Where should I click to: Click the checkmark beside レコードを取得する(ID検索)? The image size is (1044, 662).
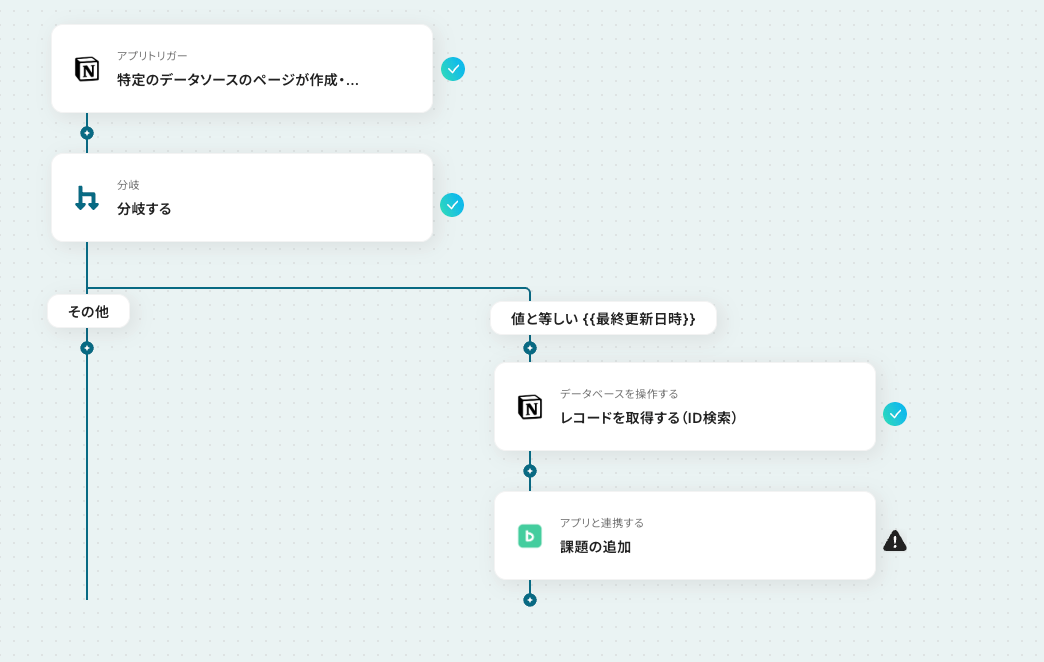pyautogui.click(x=895, y=414)
